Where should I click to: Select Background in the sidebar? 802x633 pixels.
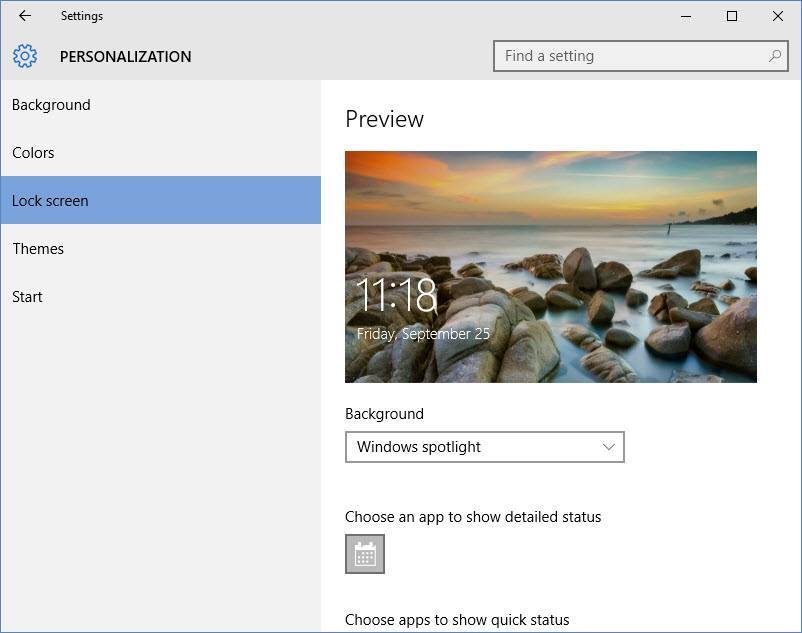pyautogui.click(x=51, y=104)
